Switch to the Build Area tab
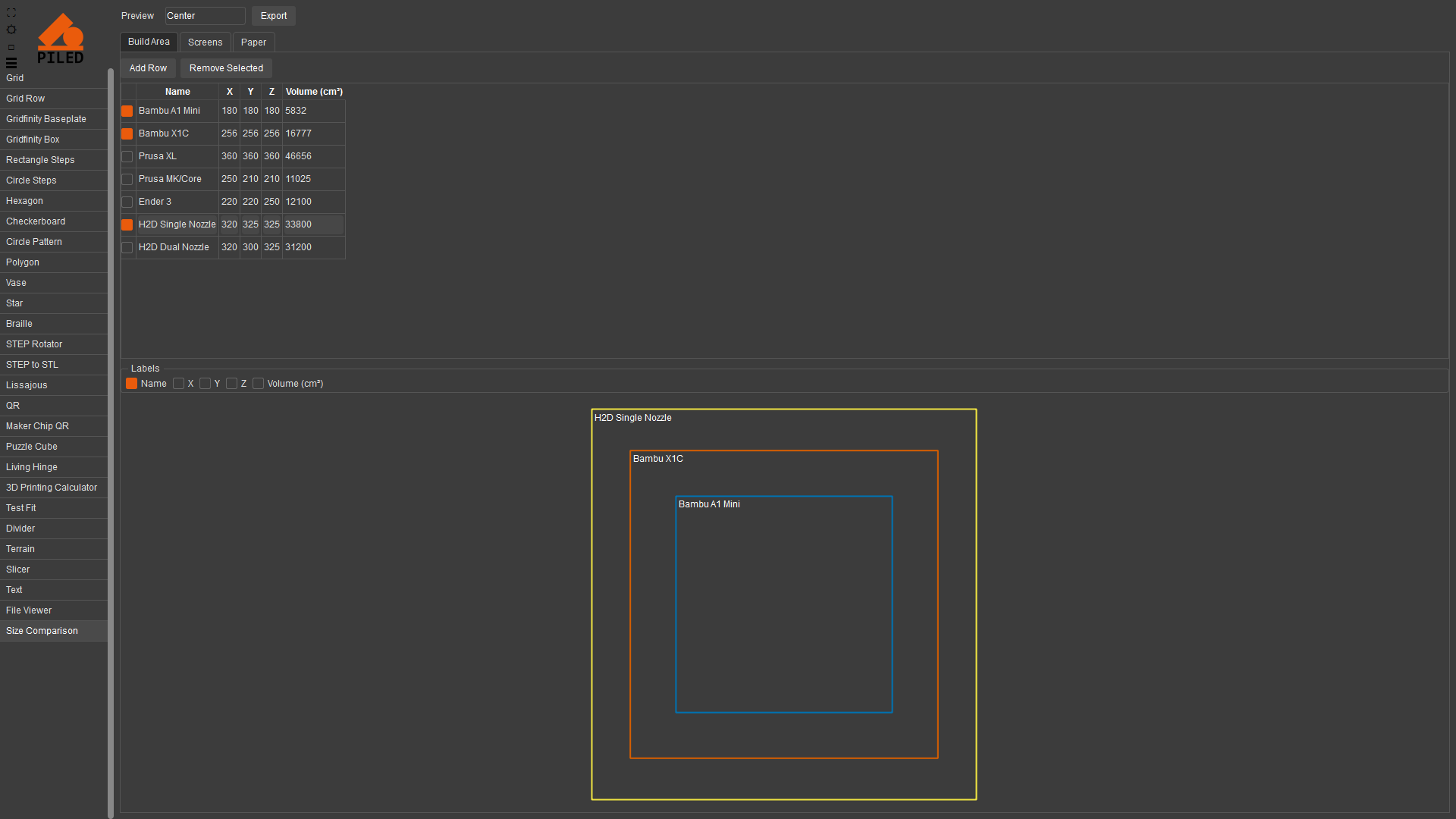Viewport: 1456px width, 819px height. click(x=149, y=42)
